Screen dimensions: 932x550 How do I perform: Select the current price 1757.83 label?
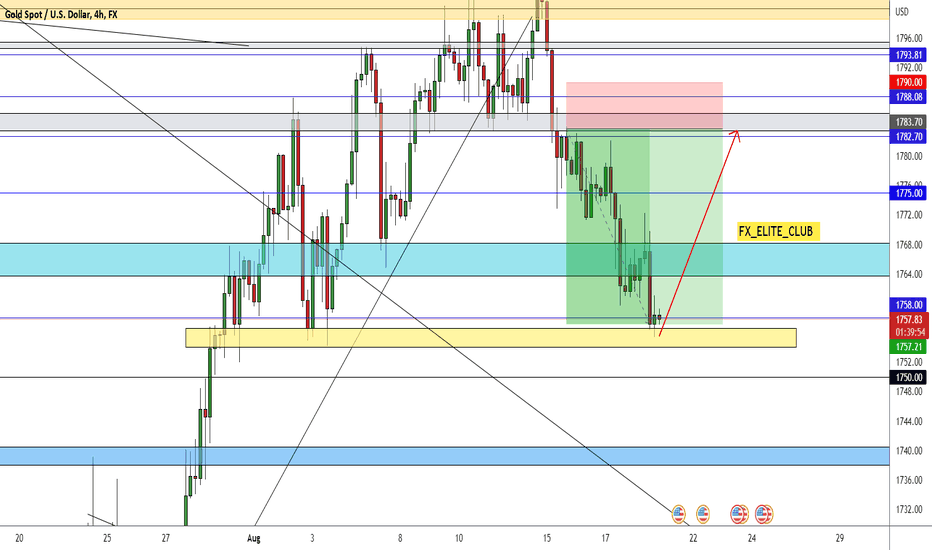pyautogui.click(x=909, y=319)
